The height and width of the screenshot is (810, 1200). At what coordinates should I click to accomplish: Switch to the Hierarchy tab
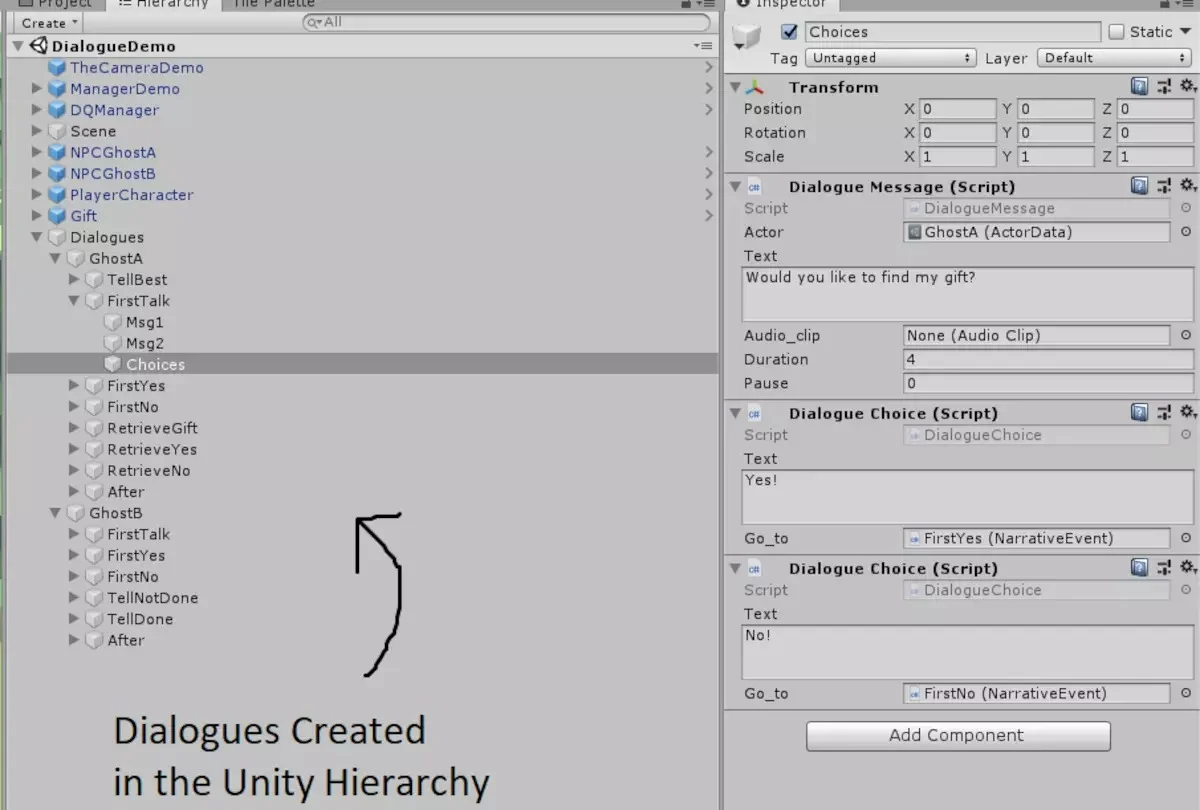pos(163,4)
